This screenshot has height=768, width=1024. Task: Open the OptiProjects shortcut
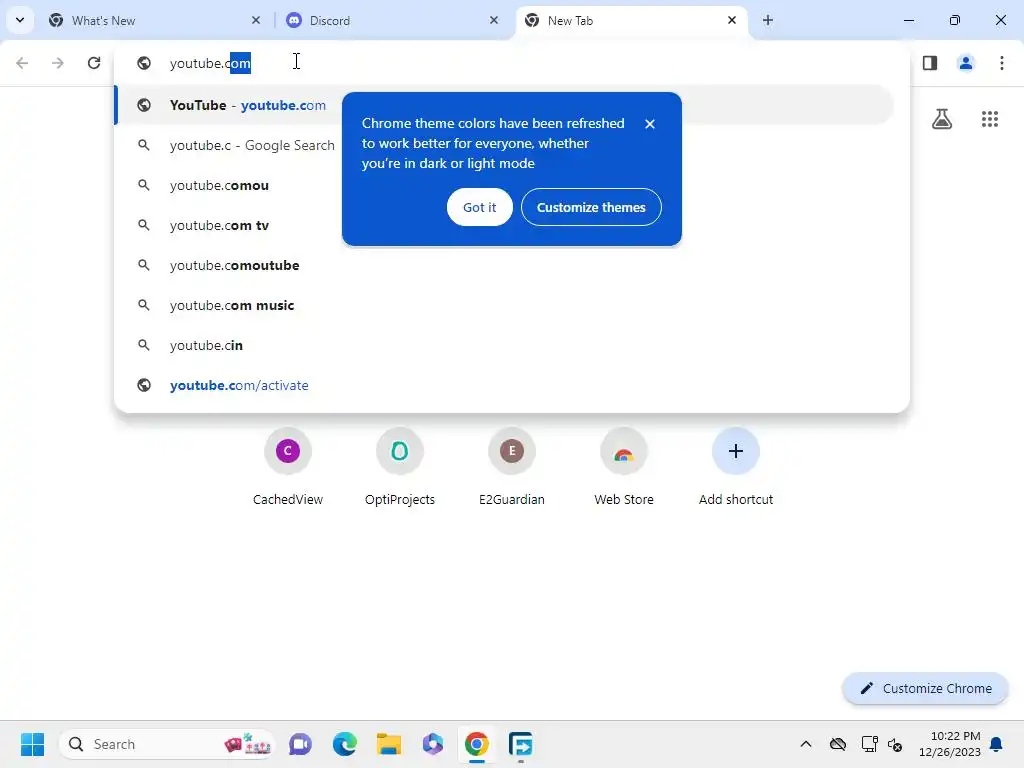pos(400,466)
